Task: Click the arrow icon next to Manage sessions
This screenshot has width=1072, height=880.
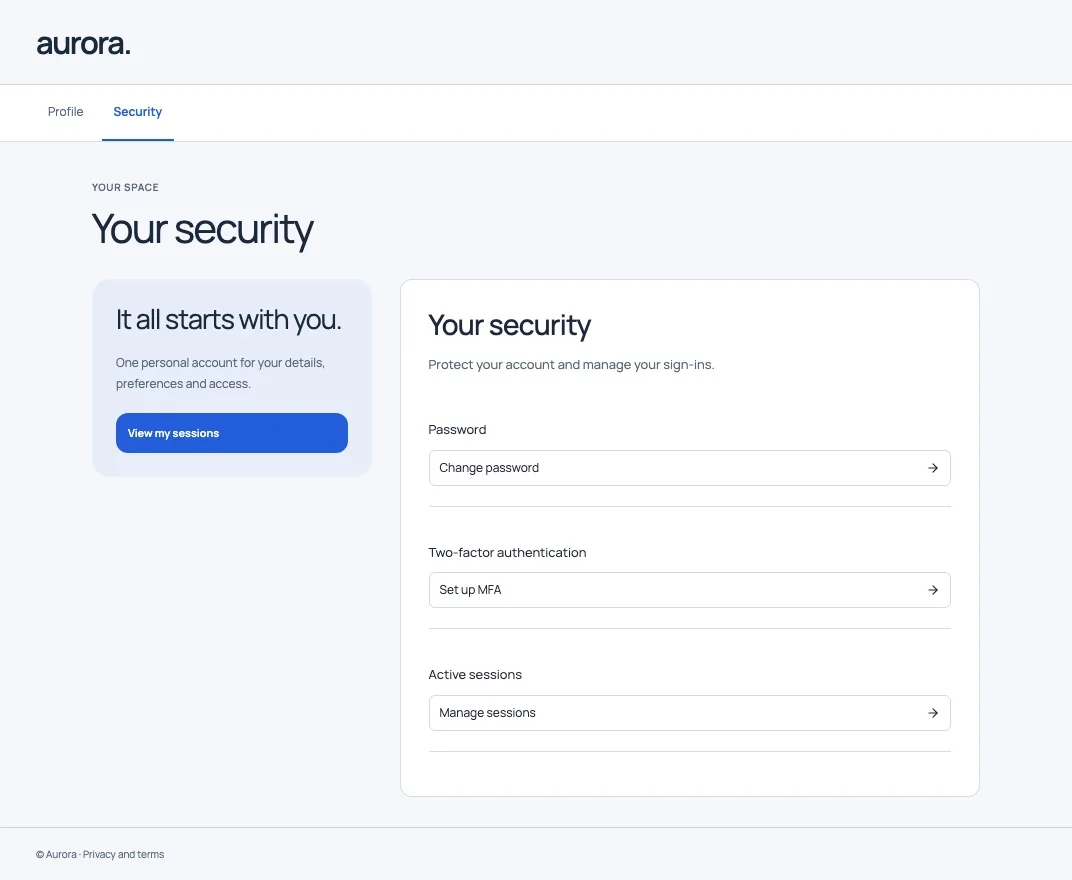Action: [x=933, y=712]
